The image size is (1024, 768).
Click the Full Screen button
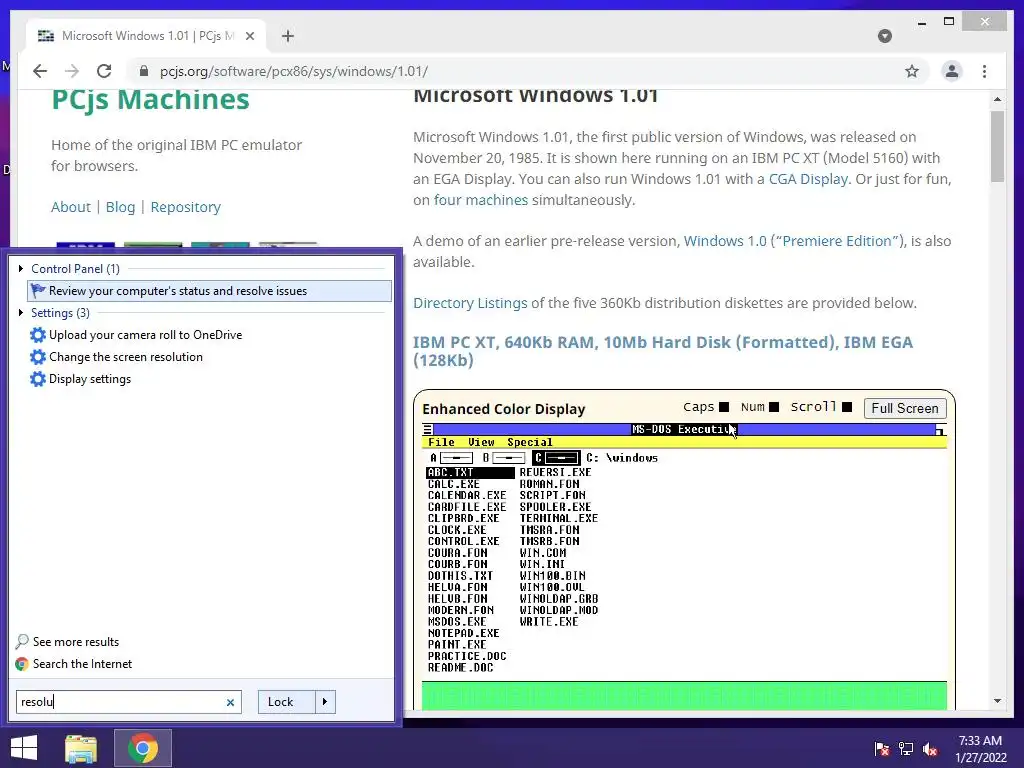(904, 408)
